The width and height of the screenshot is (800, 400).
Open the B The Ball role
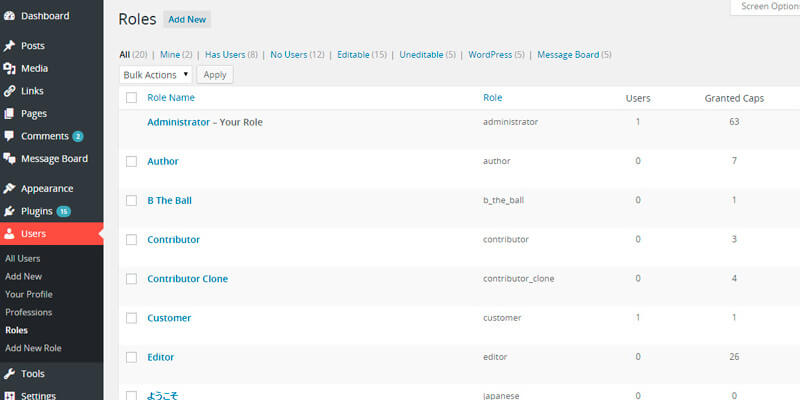point(169,201)
